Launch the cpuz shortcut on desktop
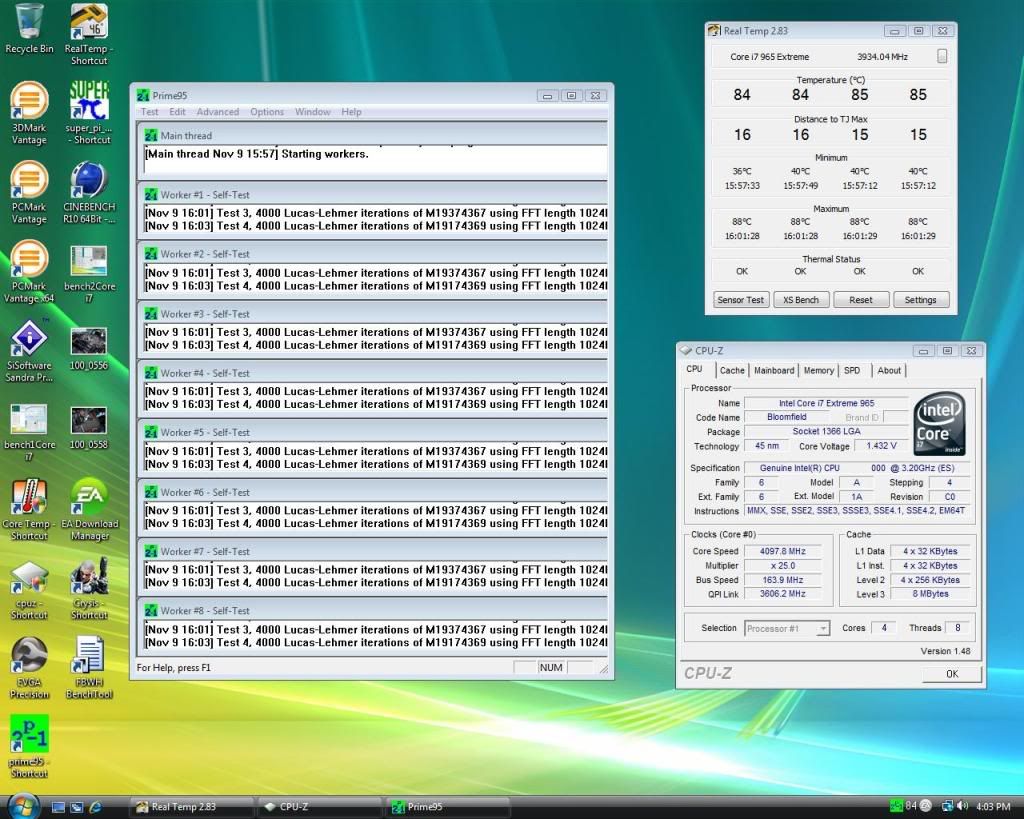The image size is (1024, 819). 29,590
